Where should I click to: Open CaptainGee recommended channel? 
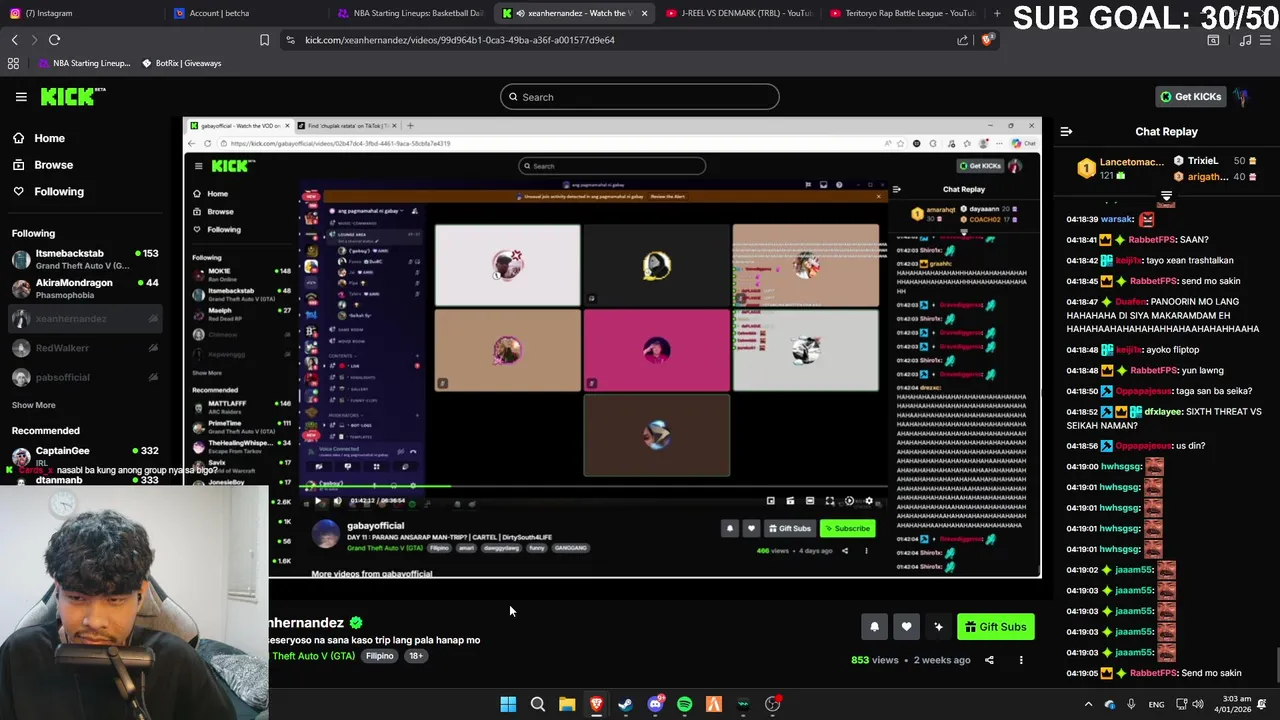click(85, 456)
